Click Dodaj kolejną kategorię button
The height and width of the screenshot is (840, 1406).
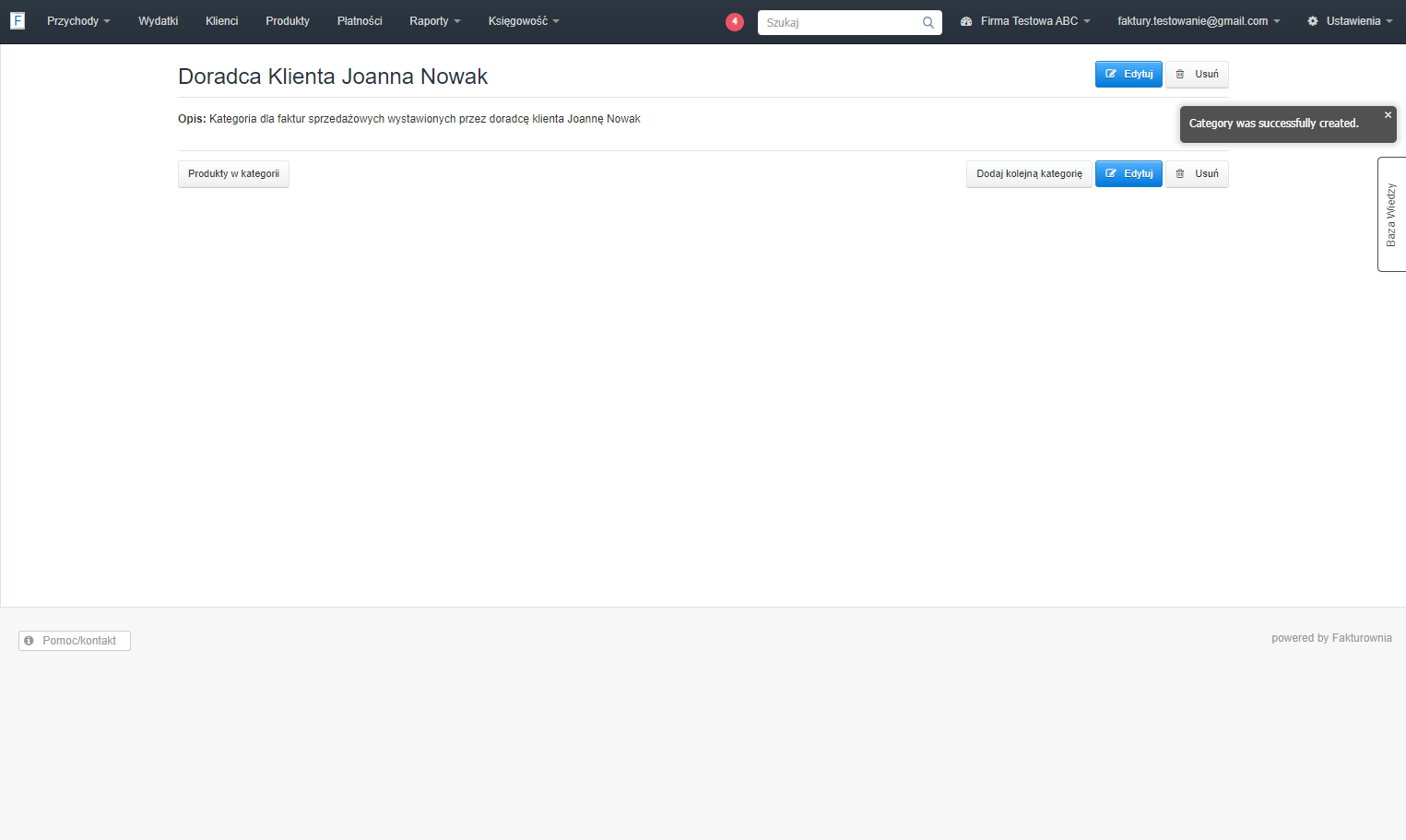[x=1029, y=173]
